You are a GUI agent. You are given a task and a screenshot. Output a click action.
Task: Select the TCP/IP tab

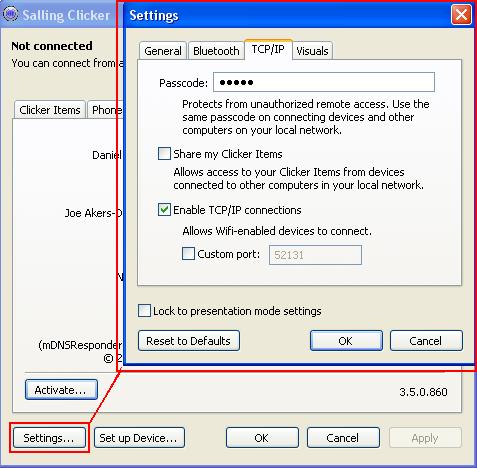pos(268,49)
